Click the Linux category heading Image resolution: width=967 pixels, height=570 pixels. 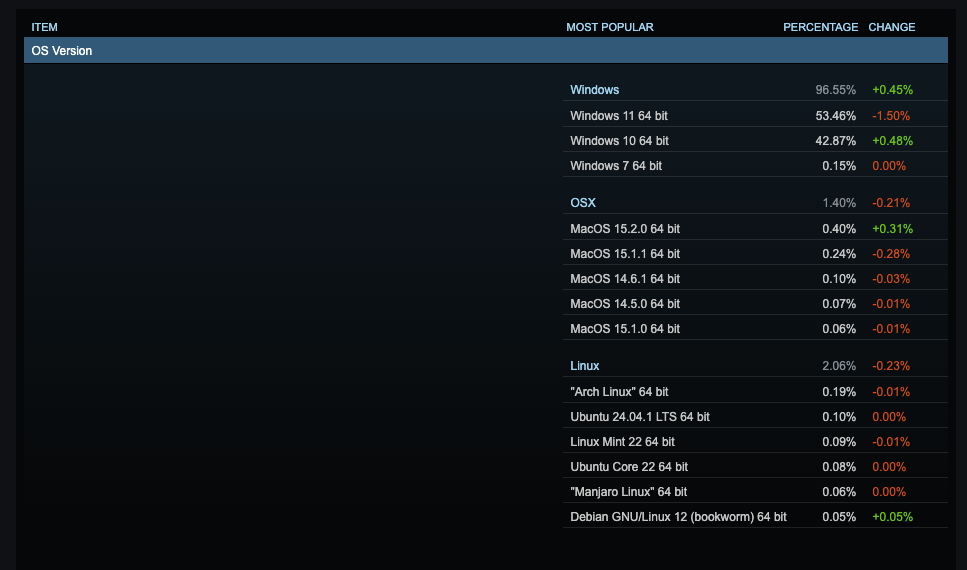585,366
